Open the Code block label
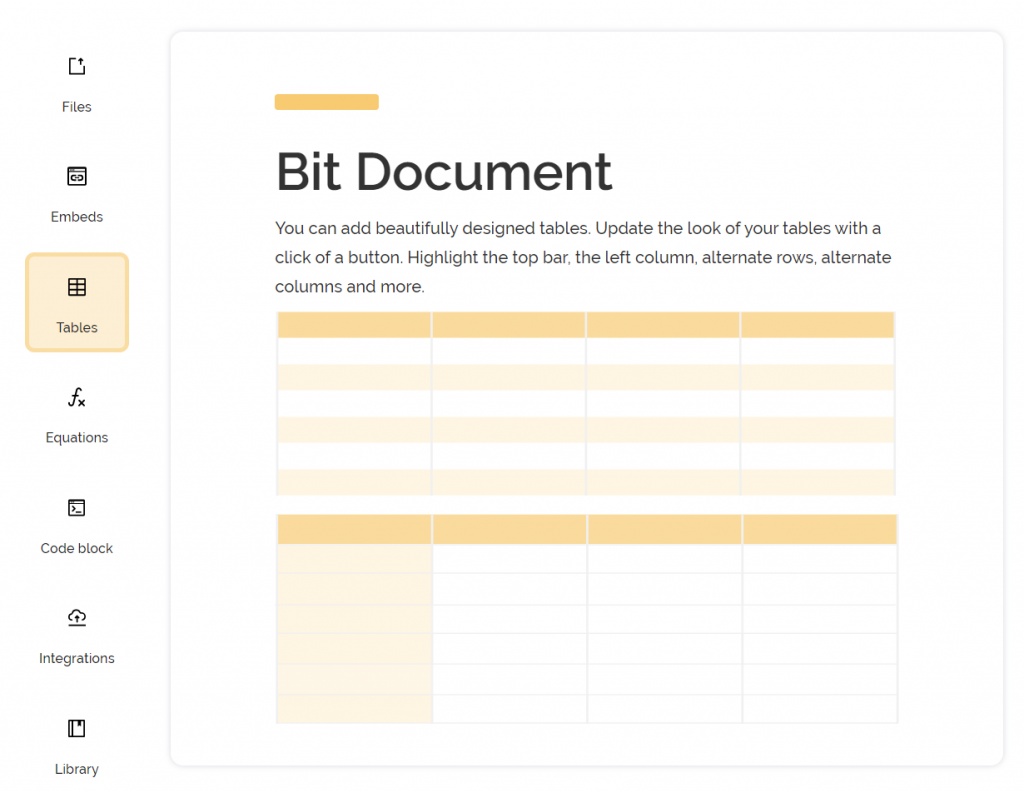1024x793 pixels. 76,548
